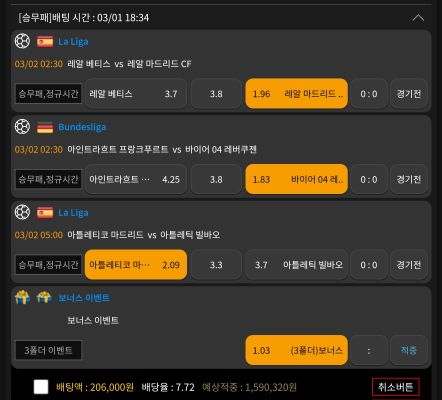Choose the 레알 베티스 3.7 home odds
Image resolution: width=442 pixels, height=400 pixels.
[136, 94]
